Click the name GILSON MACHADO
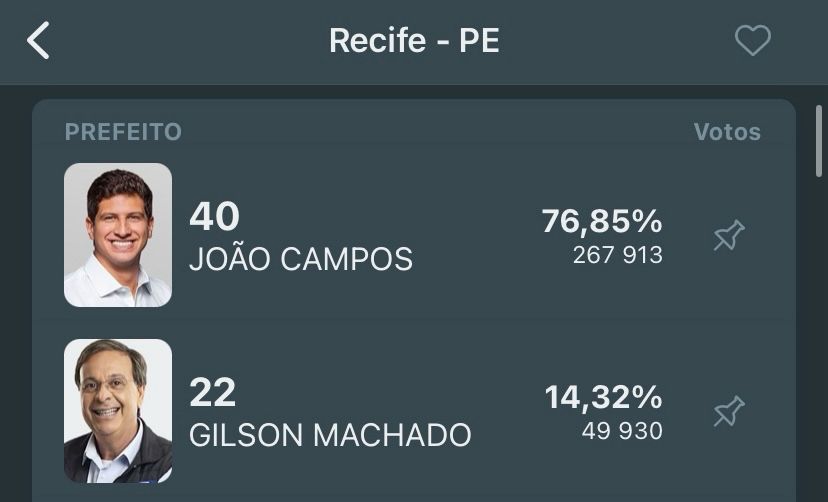Screen dimensions: 828x502 pyautogui.click(x=330, y=435)
